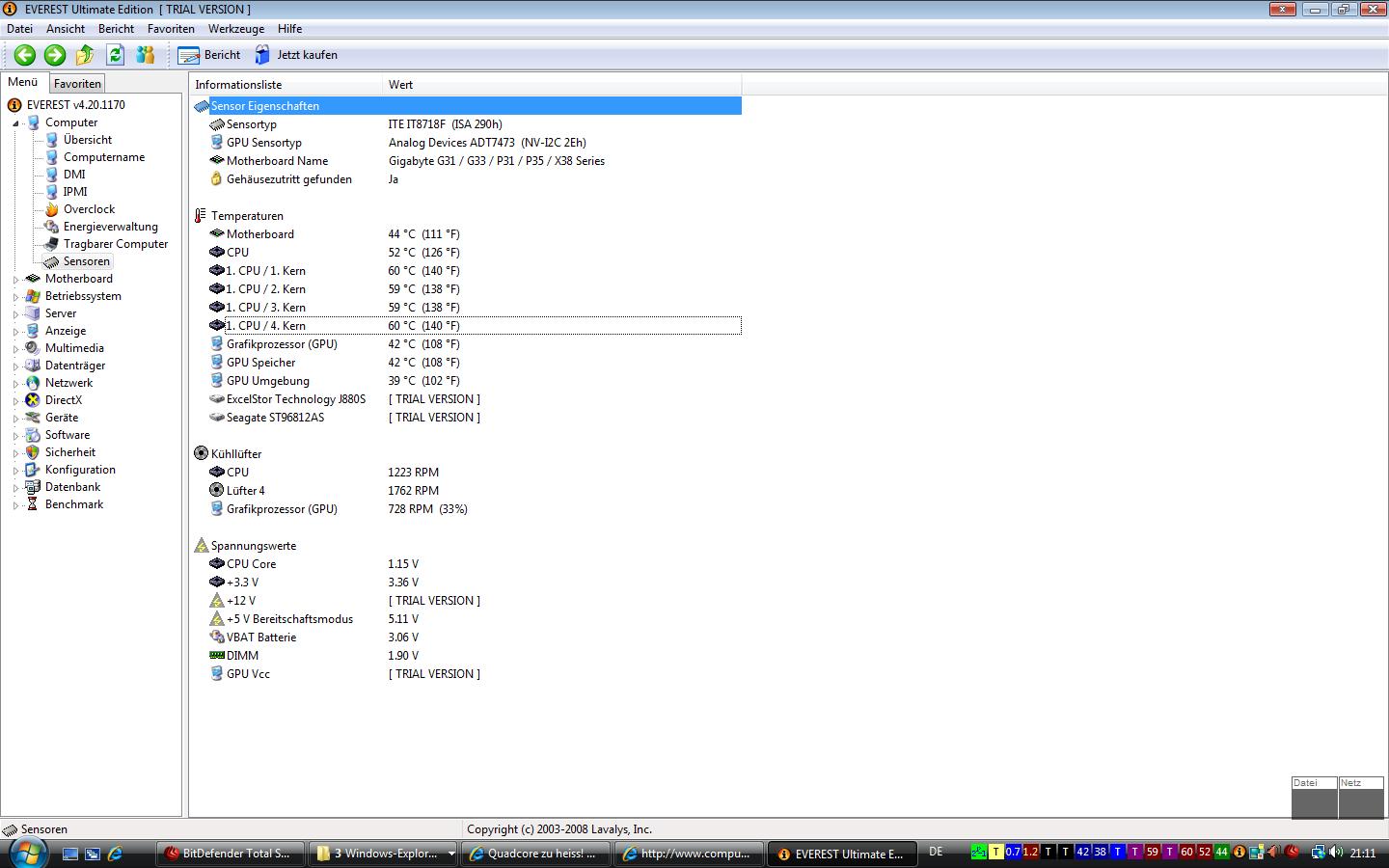Screen dimensions: 1389x868
Task: Select the 1. CPU / 1. Kern row
Action: pyautogui.click(x=475, y=271)
